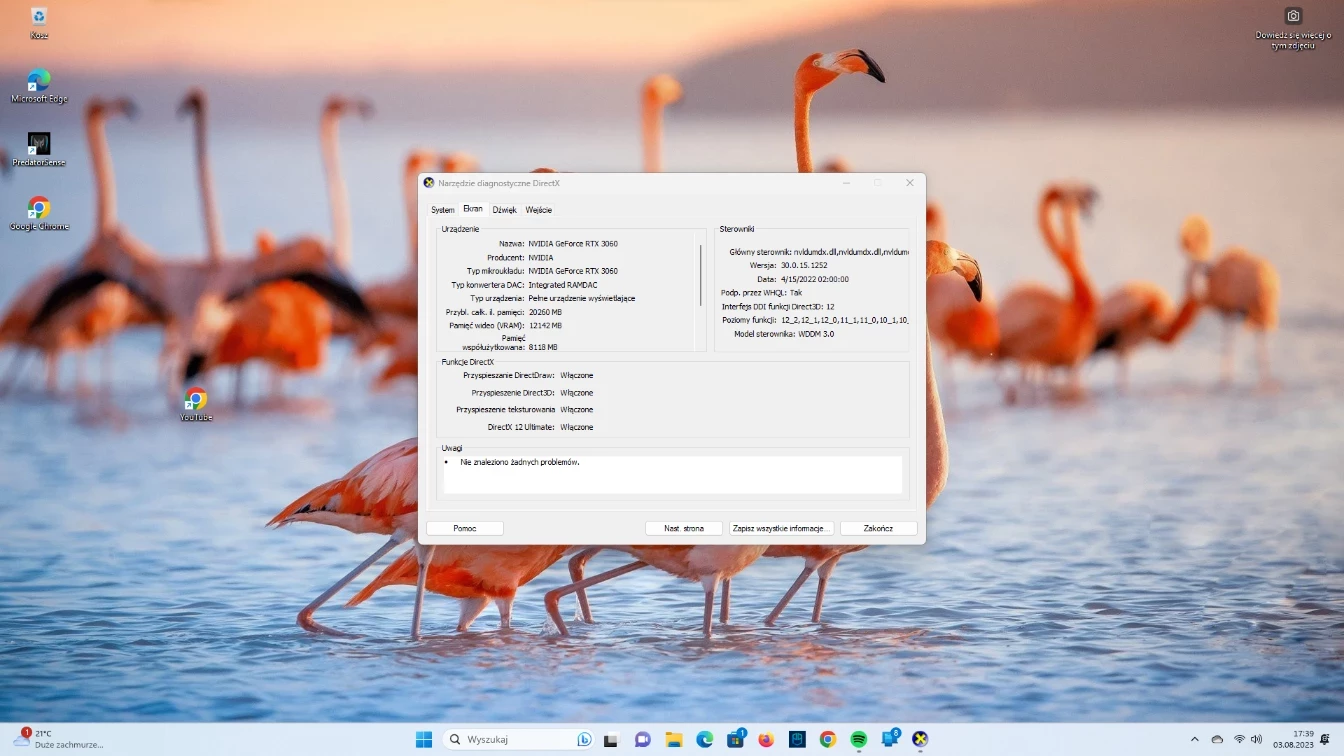This screenshot has height=756, width=1344.
Task: Open File Explorer from the taskbar
Action: click(674, 739)
